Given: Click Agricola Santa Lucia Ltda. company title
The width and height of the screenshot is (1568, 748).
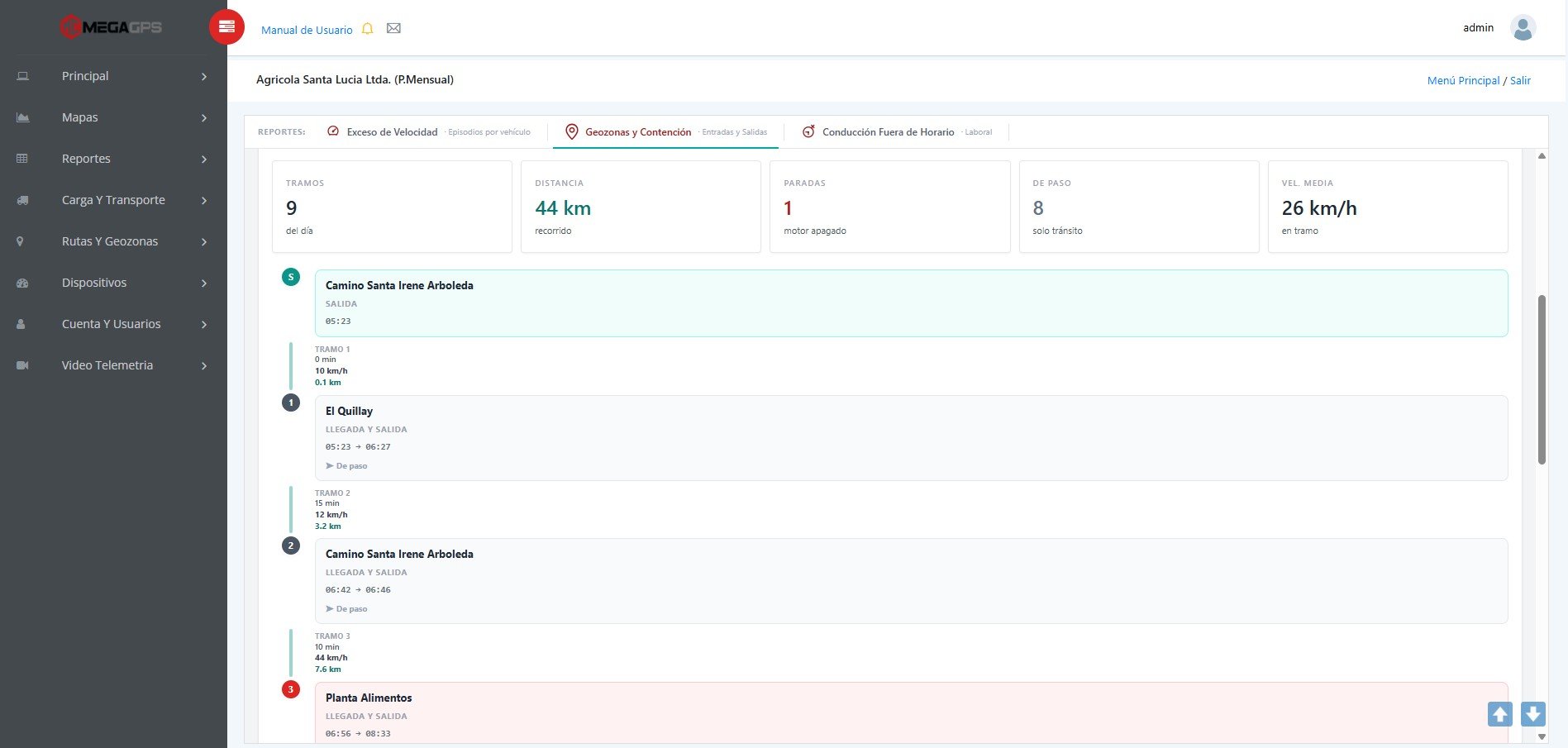Looking at the screenshot, I should (355, 80).
